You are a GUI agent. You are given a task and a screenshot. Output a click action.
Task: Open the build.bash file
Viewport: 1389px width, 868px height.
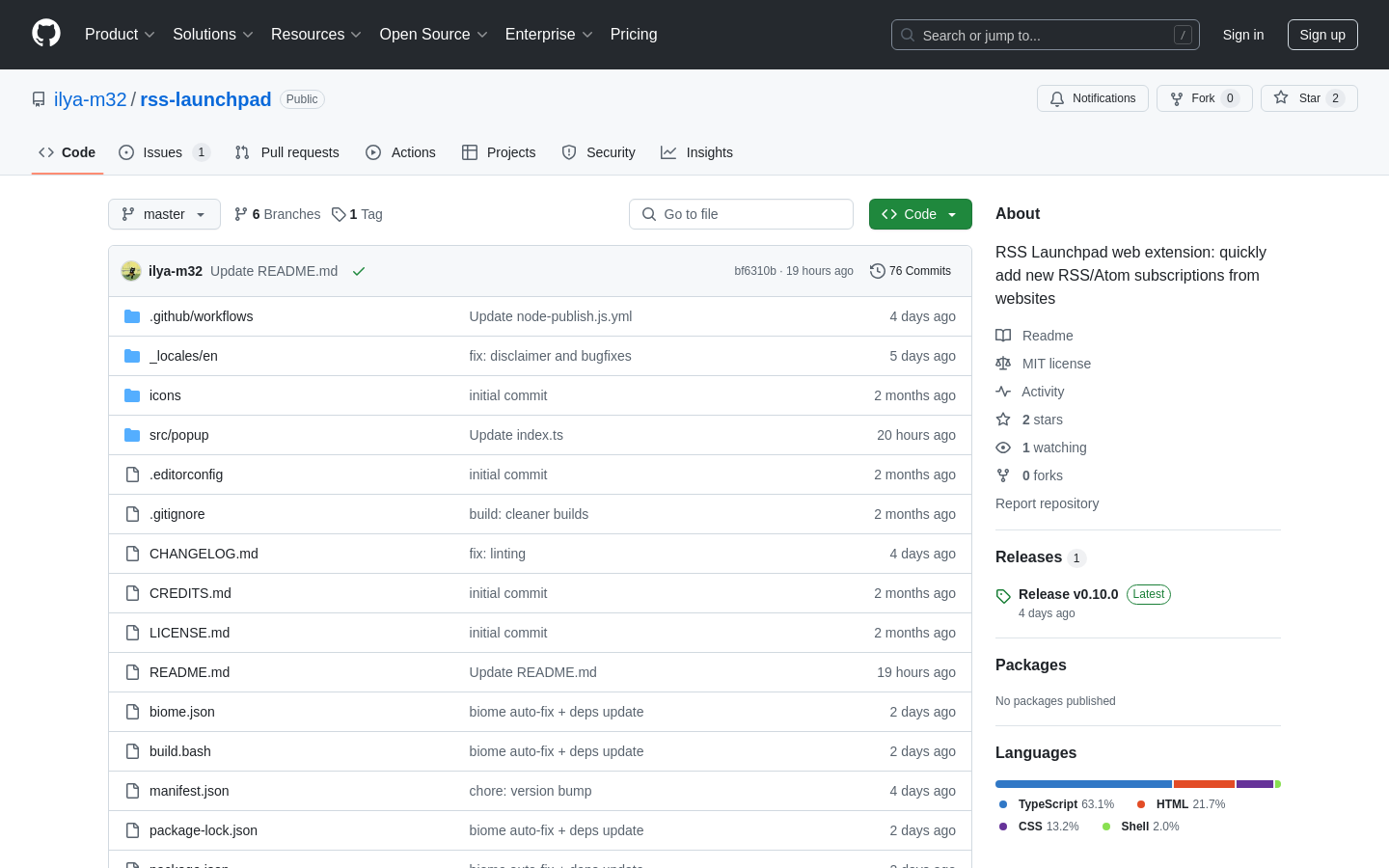pyautogui.click(x=179, y=751)
